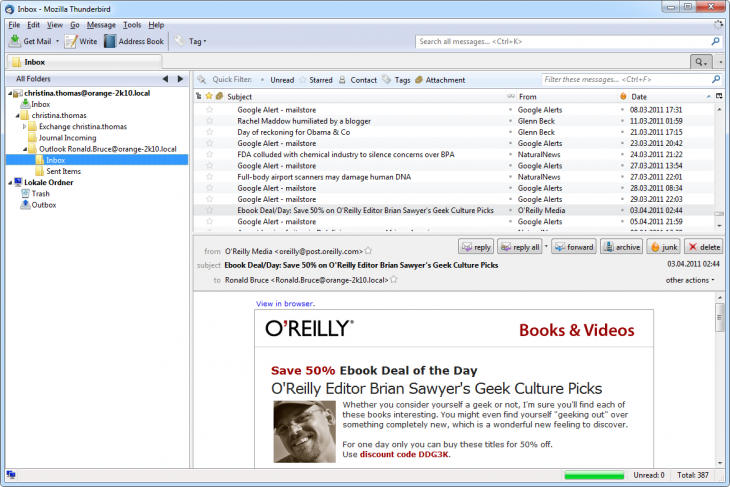730x487 pixels.
Task: Show previous folder view arrow
Action: (165, 79)
